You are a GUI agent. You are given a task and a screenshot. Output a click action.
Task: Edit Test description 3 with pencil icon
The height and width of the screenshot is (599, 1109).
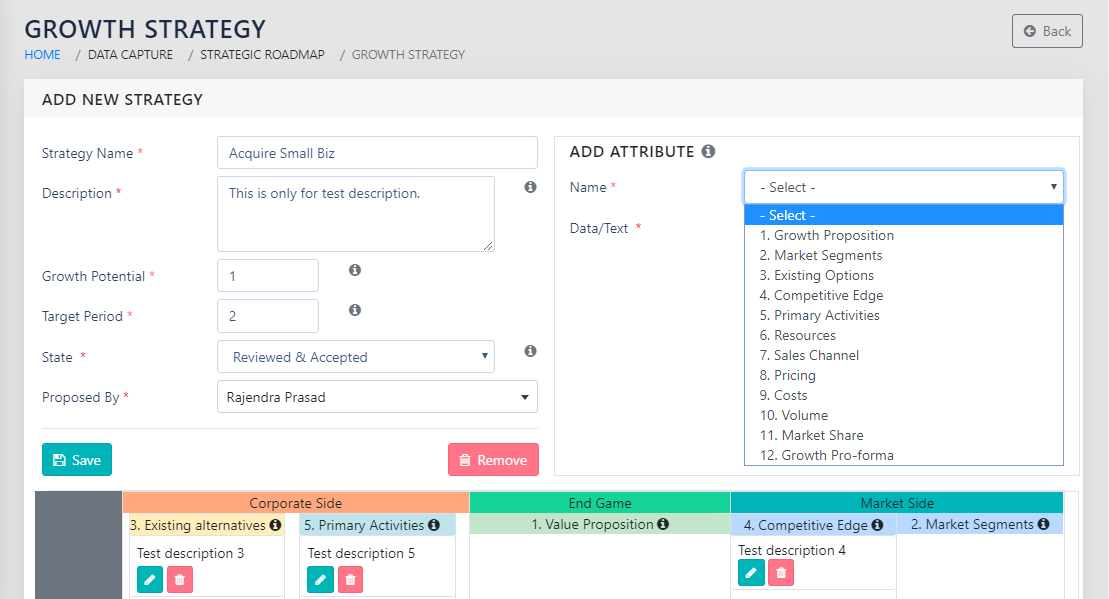coord(149,579)
